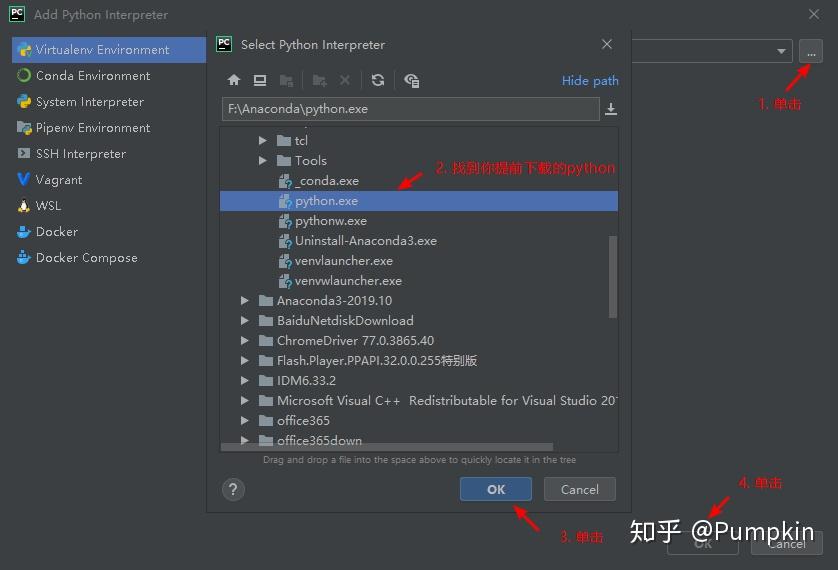Go to home directory icon
The height and width of the screenshot is (570, 838).
(x=234, y=80)
